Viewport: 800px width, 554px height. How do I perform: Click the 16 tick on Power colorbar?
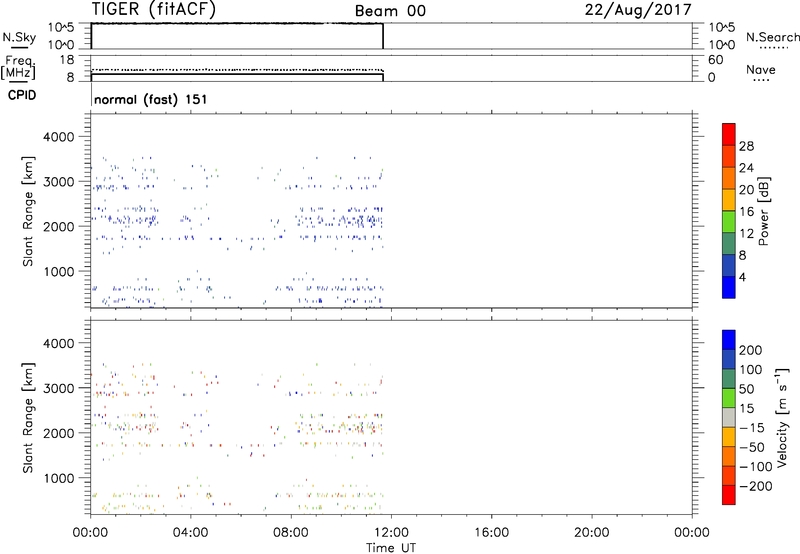746,212
